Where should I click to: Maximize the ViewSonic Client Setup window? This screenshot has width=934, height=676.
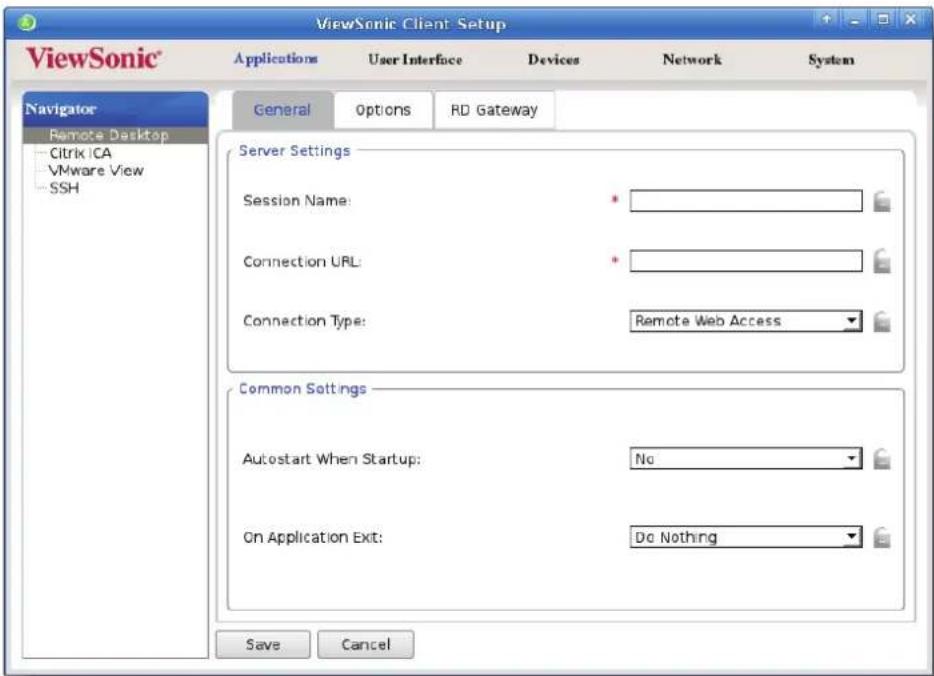coord(883,20)
